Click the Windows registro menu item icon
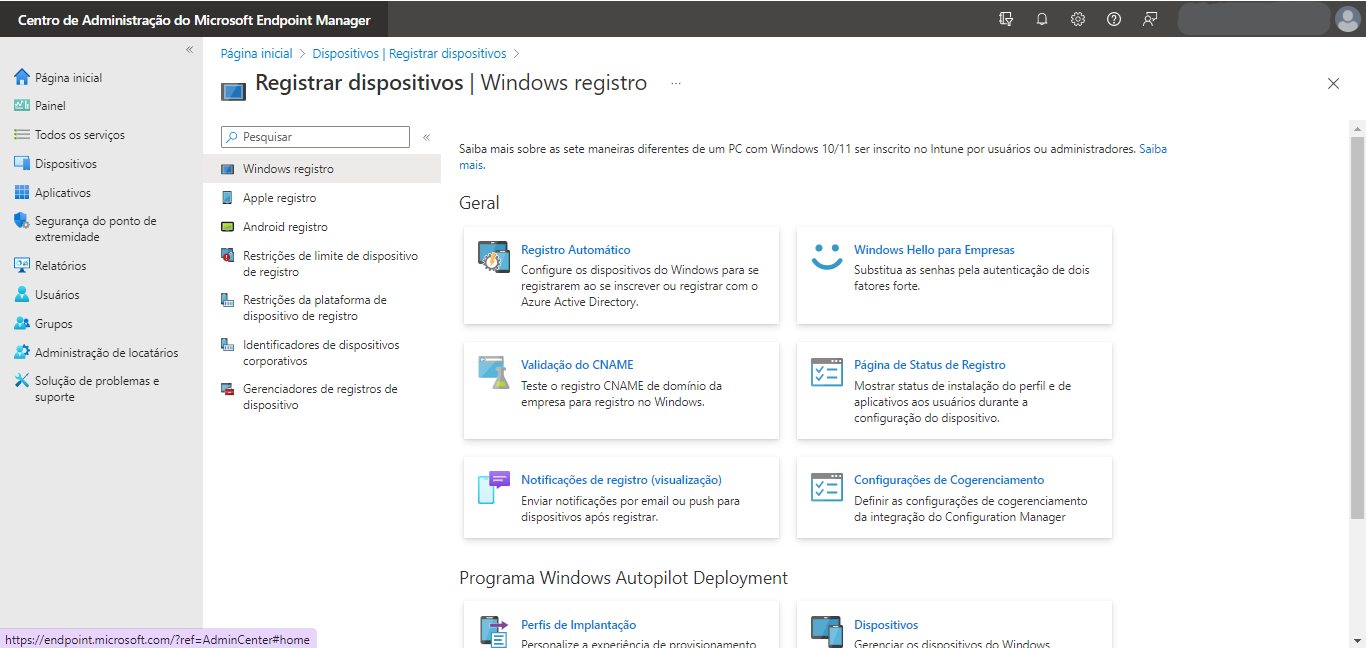 click(x=226, y=169)
